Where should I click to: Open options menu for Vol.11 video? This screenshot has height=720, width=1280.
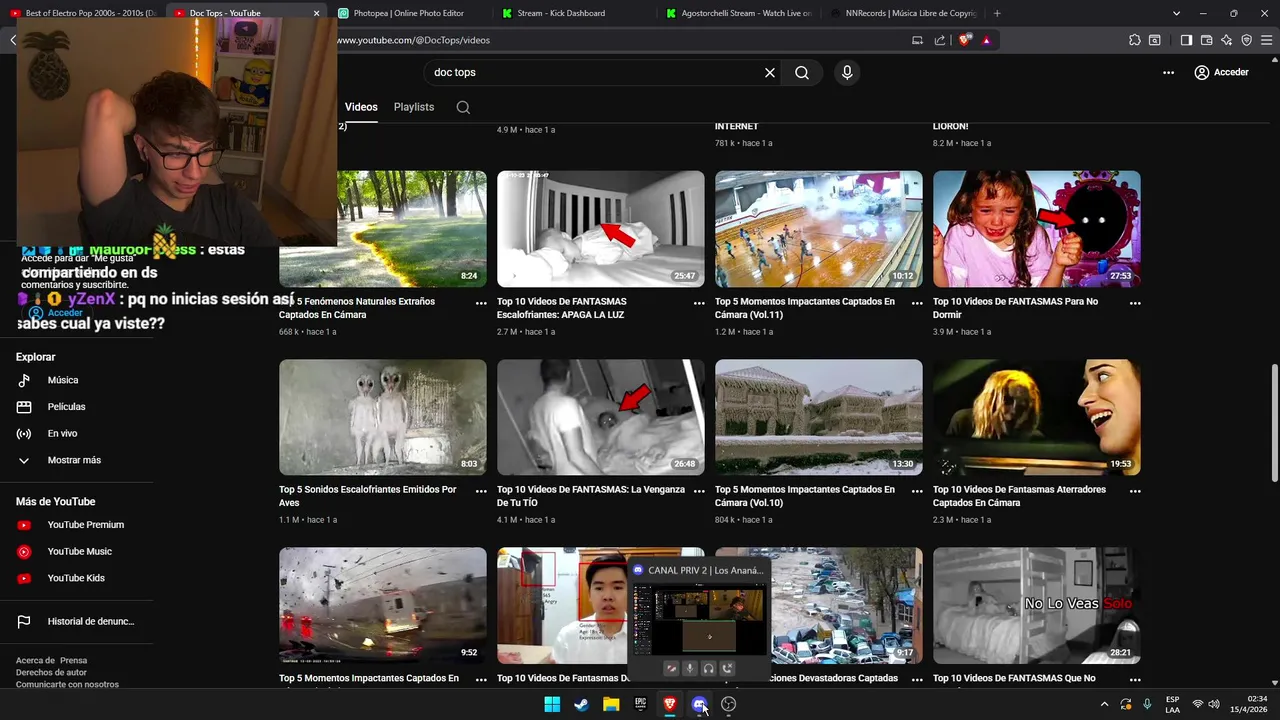pyautogui.click(x=917, y=303)
